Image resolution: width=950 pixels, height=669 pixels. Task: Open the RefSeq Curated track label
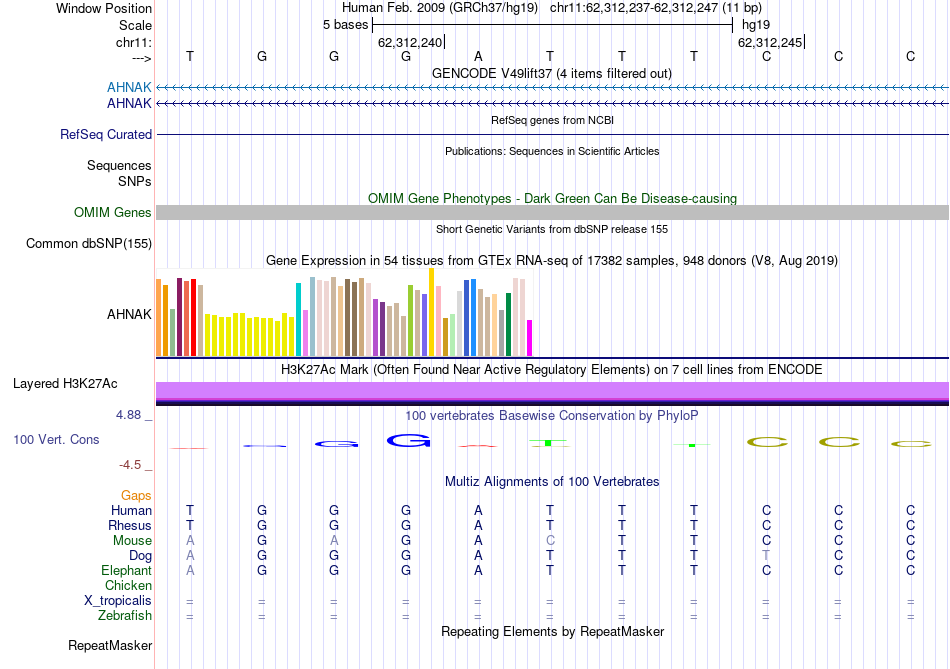click(x=106, y=135)
